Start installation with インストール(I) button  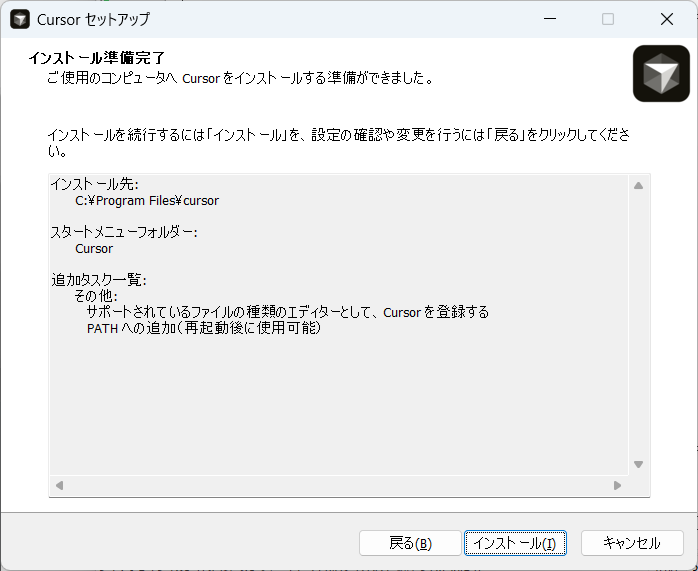coord(515,543)
